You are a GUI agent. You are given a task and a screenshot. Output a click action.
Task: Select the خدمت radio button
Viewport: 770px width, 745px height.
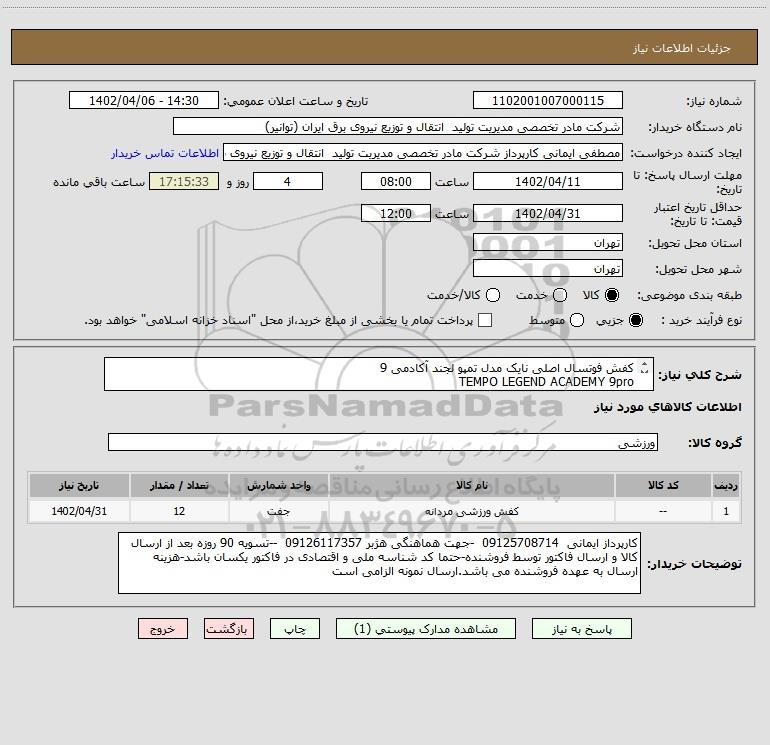click(x=560, y=295)
